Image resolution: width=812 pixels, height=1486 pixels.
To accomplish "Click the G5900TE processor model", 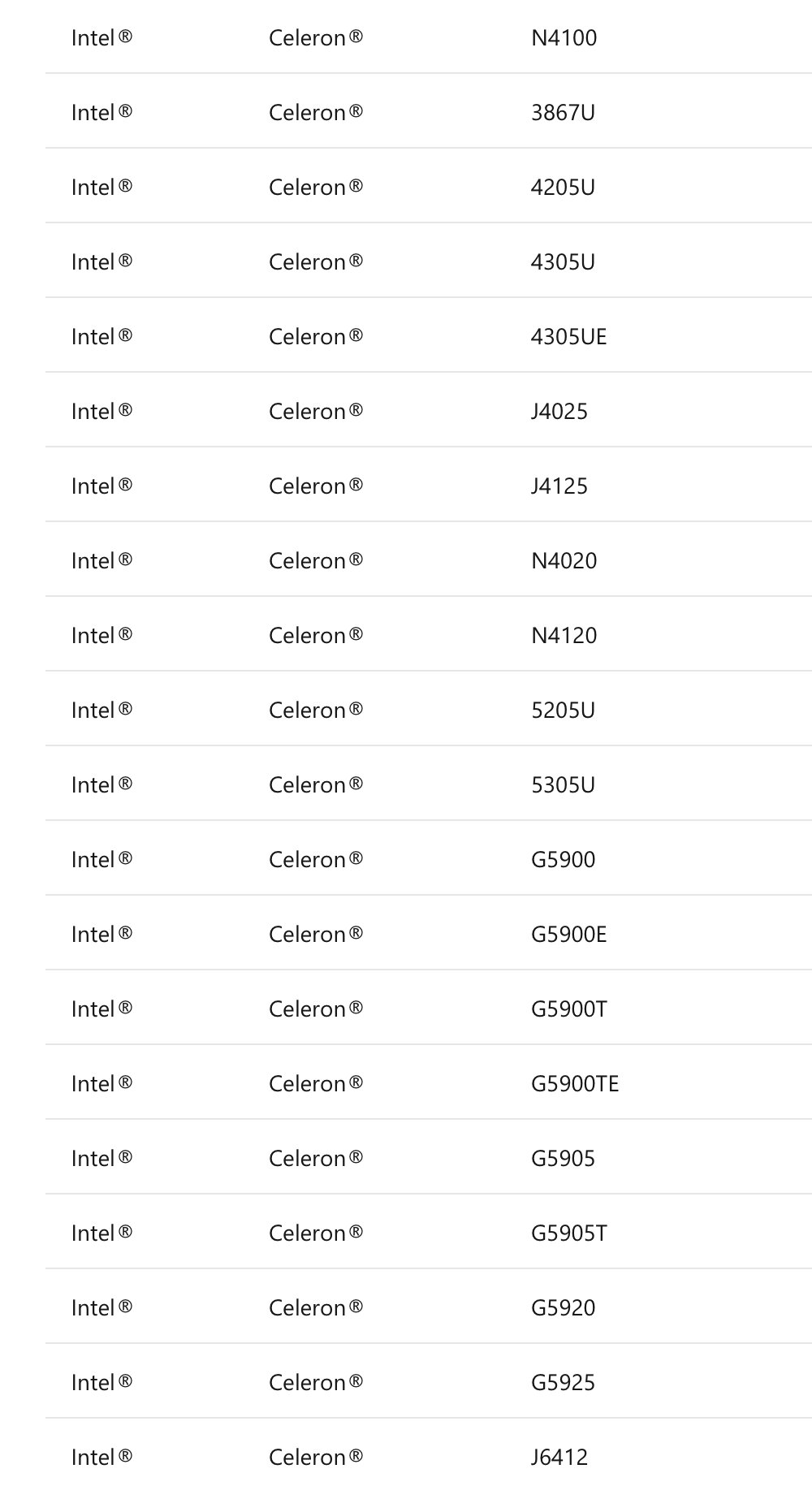I will [x=575, y=1084].
